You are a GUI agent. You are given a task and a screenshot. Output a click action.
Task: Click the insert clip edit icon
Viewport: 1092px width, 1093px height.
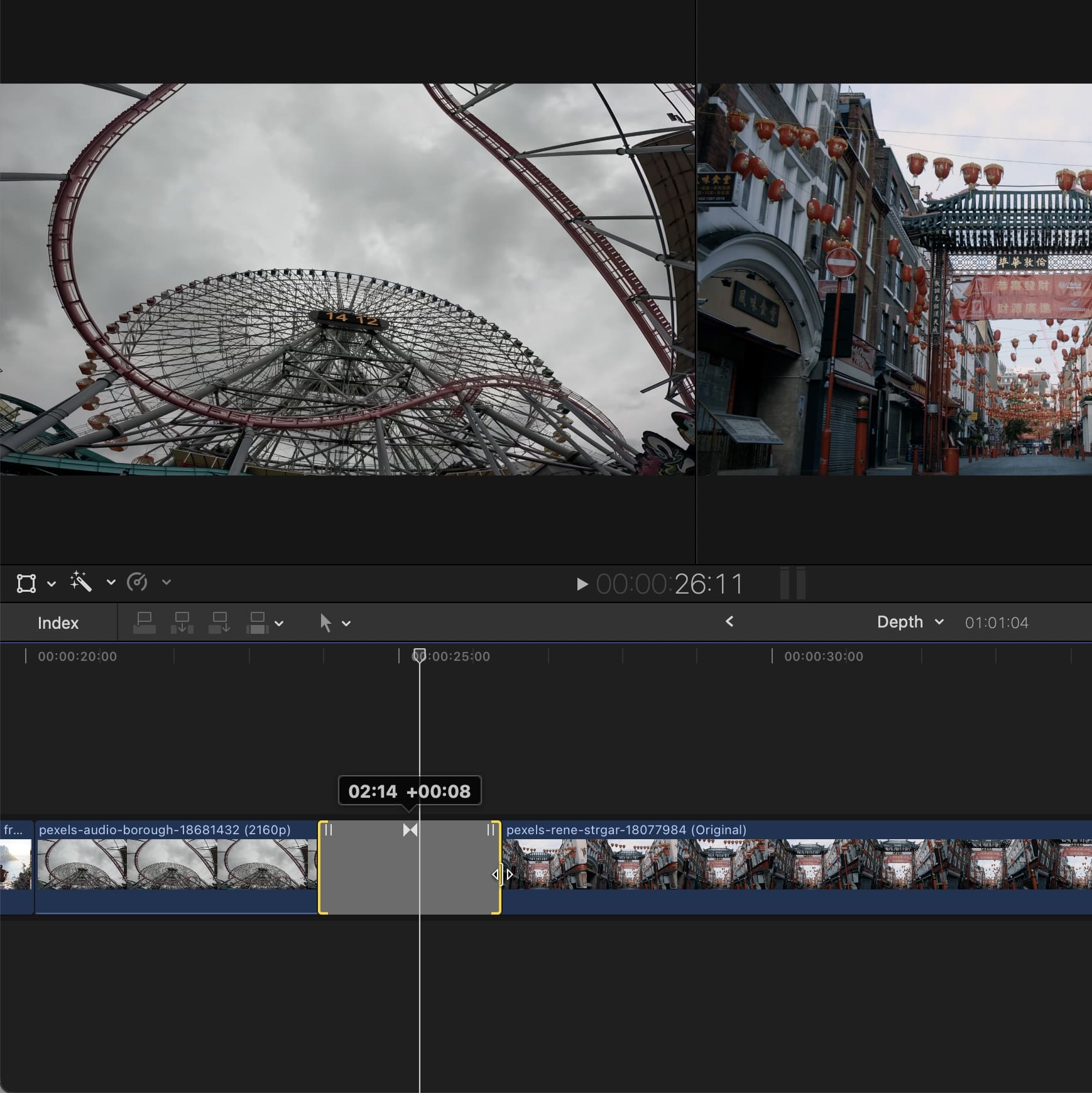[182, 623]
